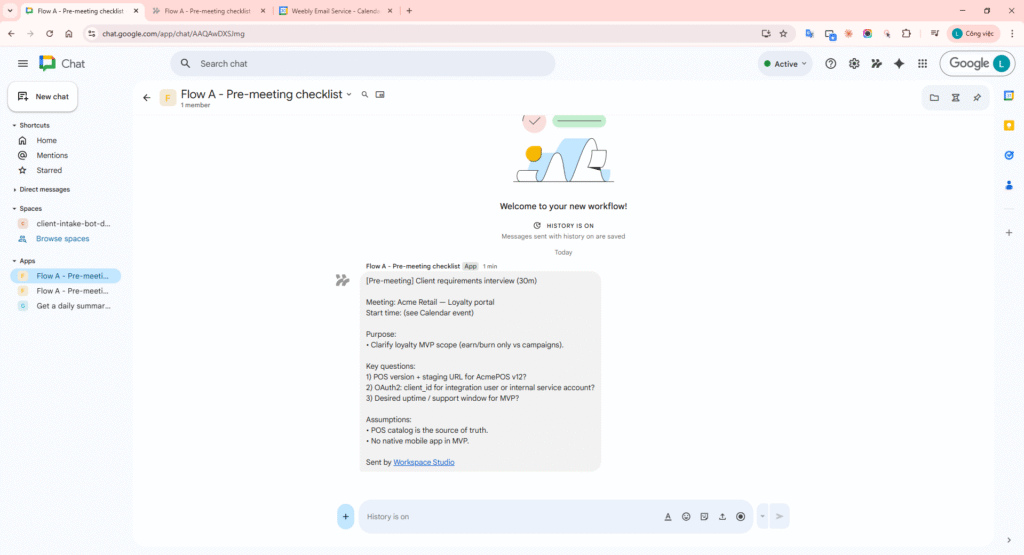The height and width of the screenshot is (555, 1024).
Task: Open Google Tasks in the side panel
Action: pos(1009,155)
